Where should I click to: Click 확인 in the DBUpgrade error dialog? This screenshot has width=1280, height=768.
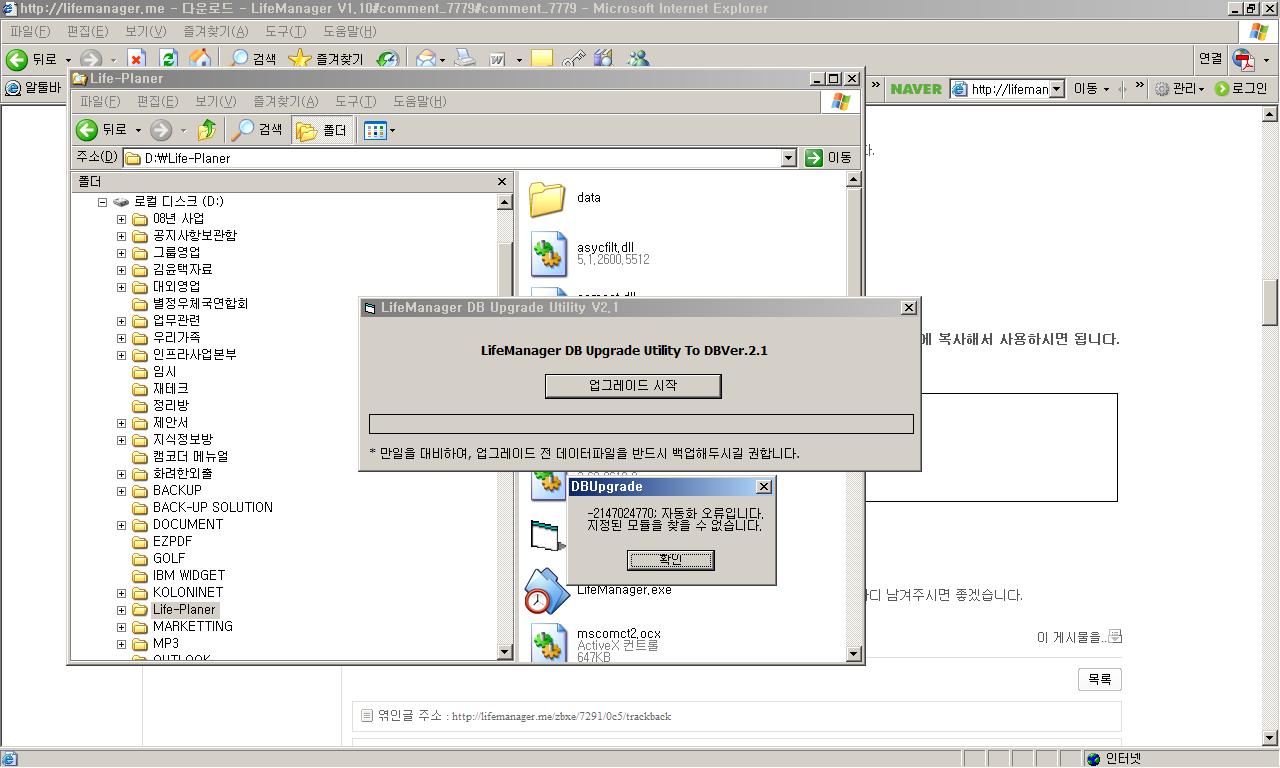(x=670, y=560)
